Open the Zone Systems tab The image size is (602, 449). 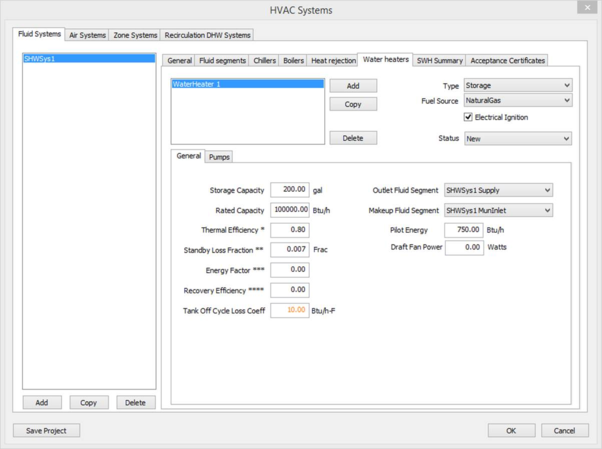[x=135, y=35]
